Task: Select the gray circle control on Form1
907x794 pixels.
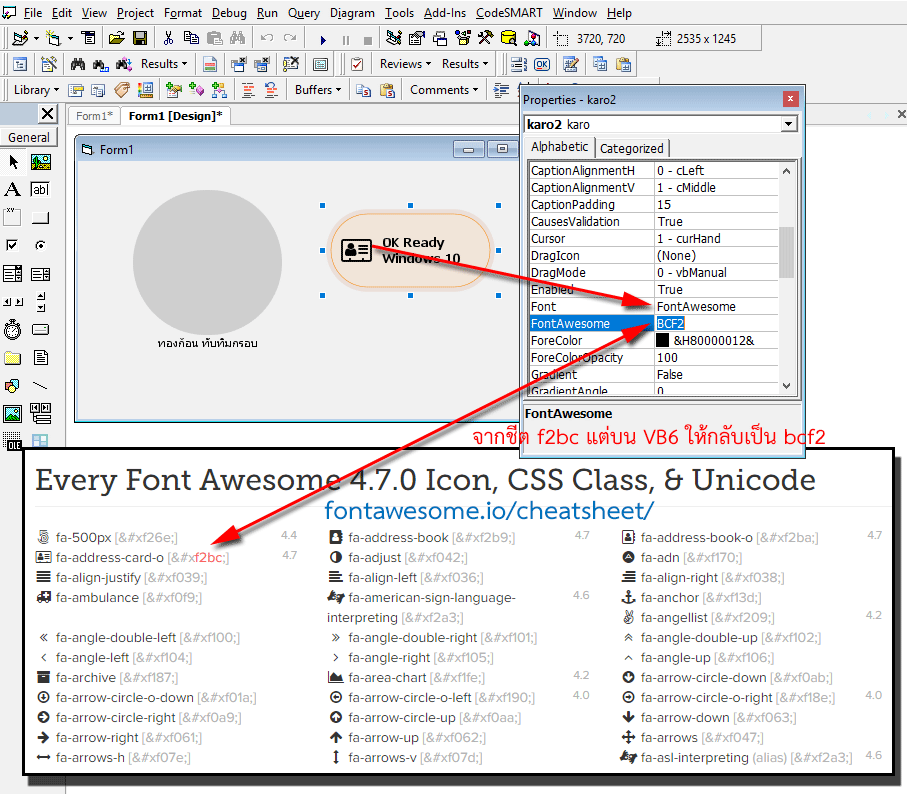Action: 207,263
